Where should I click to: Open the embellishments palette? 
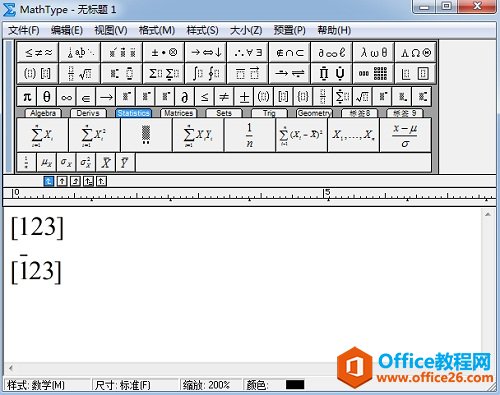(122, 52)
